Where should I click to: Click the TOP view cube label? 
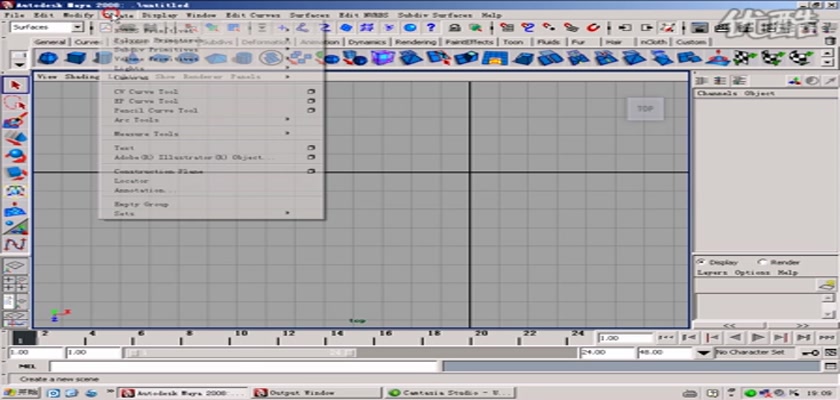click(646, 109)
